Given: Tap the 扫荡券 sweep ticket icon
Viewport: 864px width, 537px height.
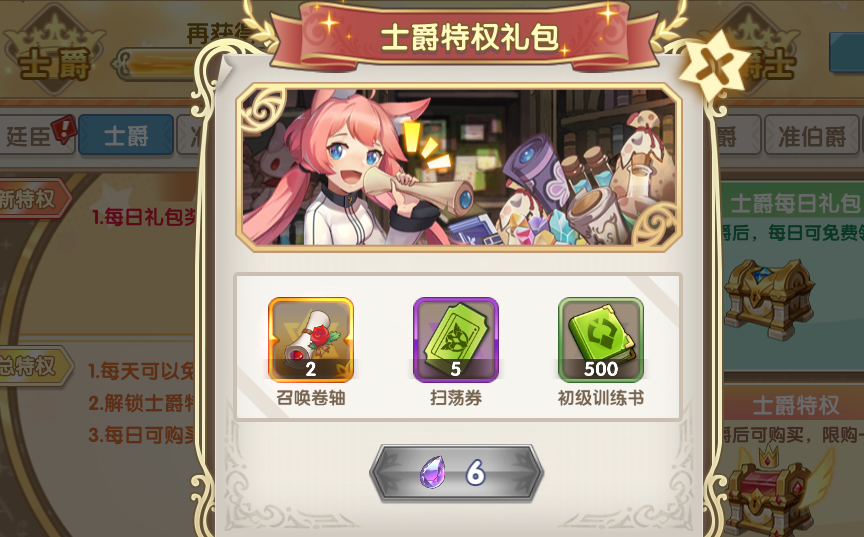Looking at the screenshot, I should 456,340.
